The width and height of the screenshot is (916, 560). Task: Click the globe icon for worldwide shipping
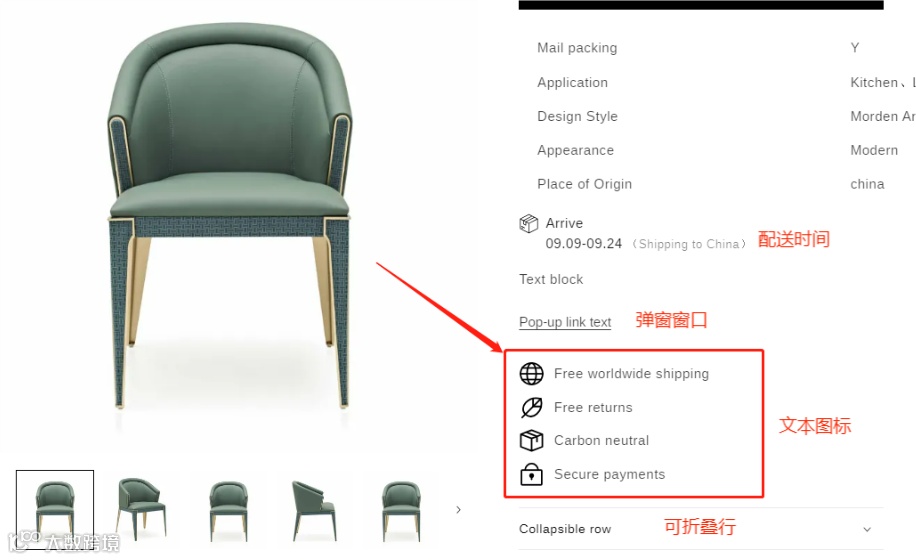(531, 374)
